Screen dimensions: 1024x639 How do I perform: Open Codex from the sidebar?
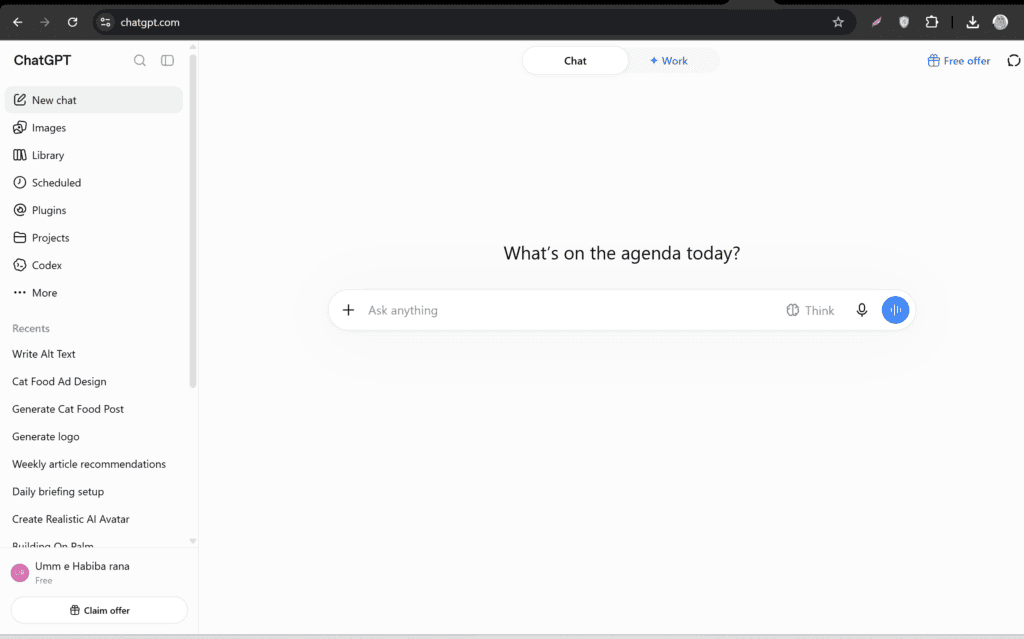pyautogui.click(x=94, y=265)
